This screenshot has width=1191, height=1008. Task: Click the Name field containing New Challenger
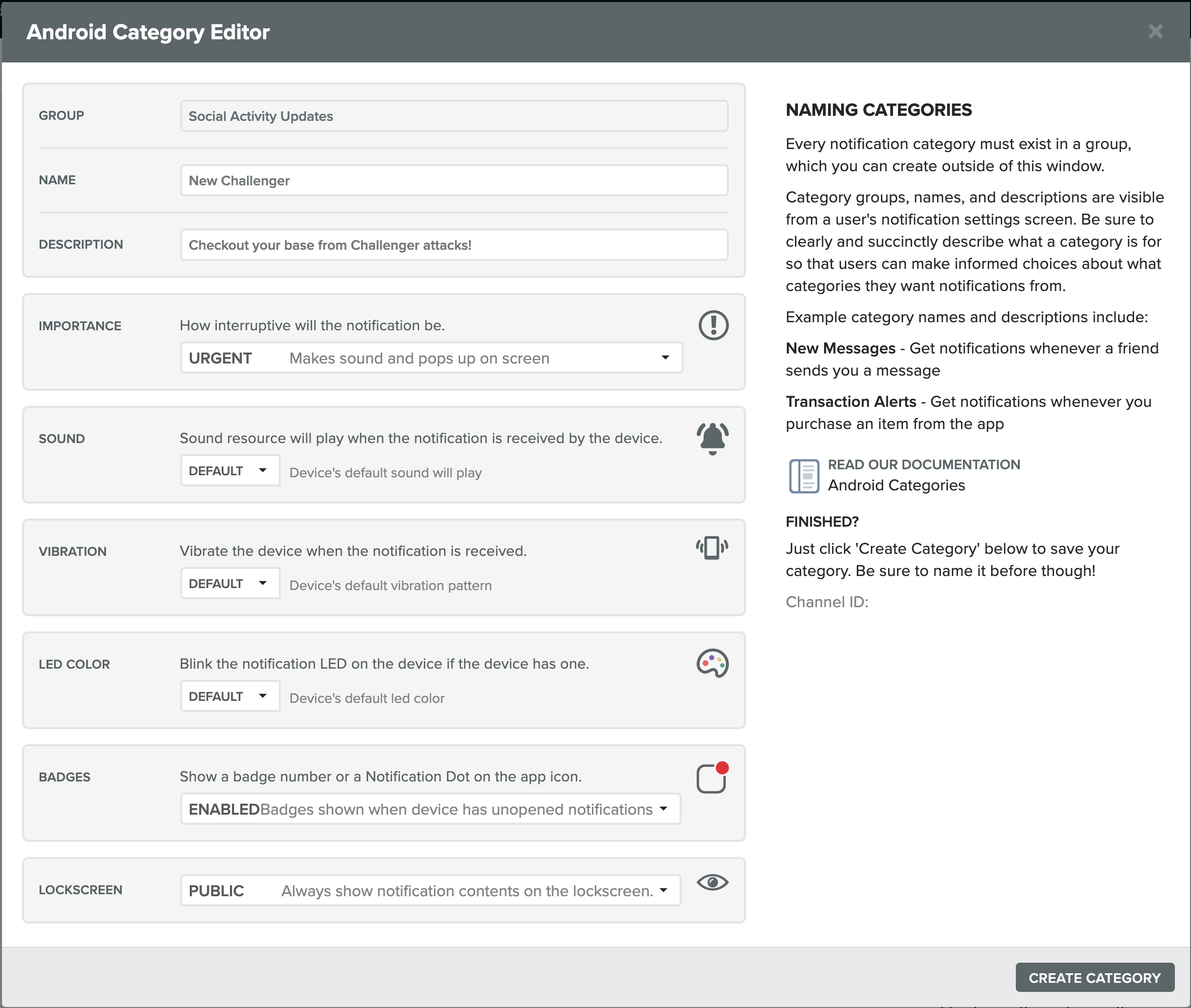(454, 181)
